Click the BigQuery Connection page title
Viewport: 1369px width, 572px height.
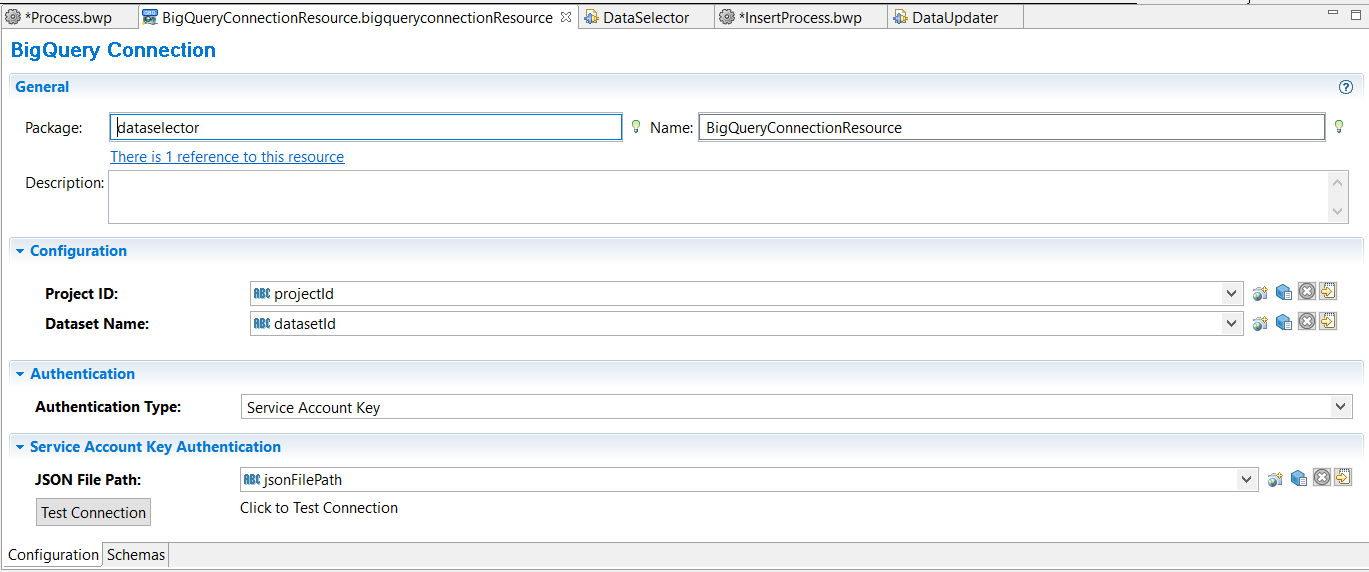[x=113, y=50]
